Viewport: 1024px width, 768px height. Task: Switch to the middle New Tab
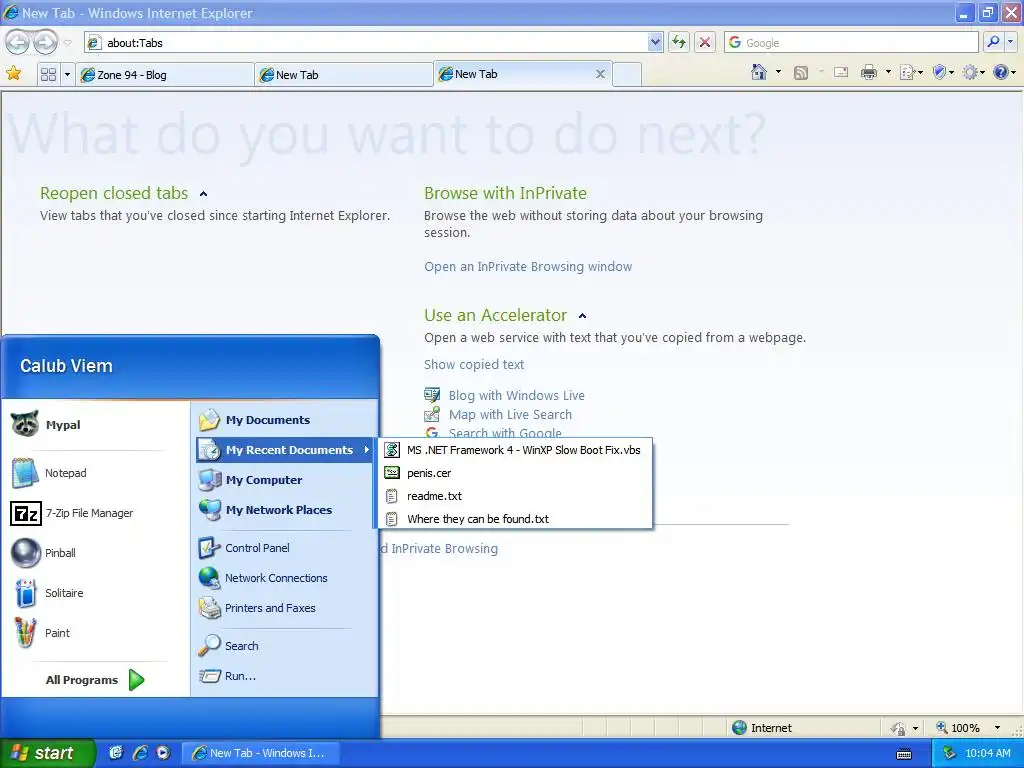[344, 74]
